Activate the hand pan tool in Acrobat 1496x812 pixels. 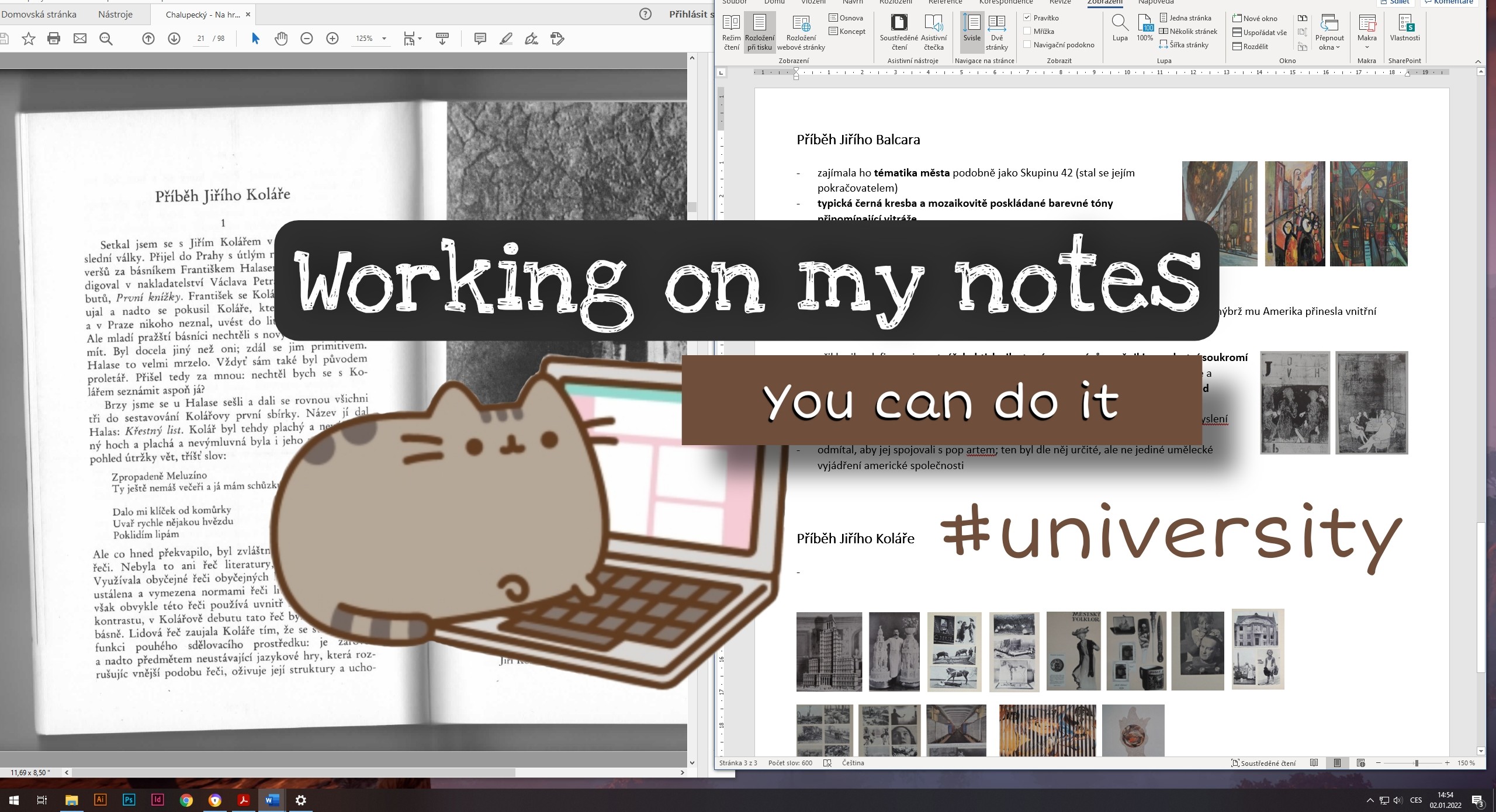[x=281, y=39]
